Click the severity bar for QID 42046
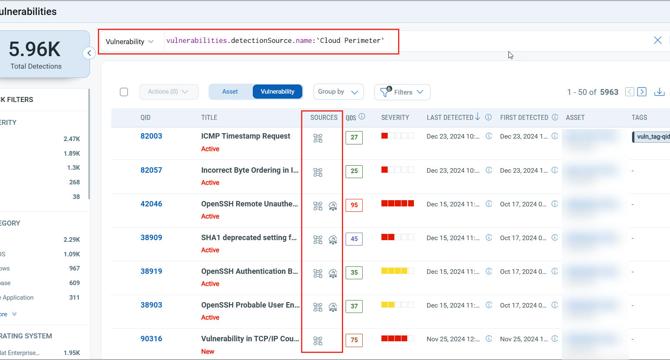Screen dimensions: 670x360 click(x=397, y=203)
